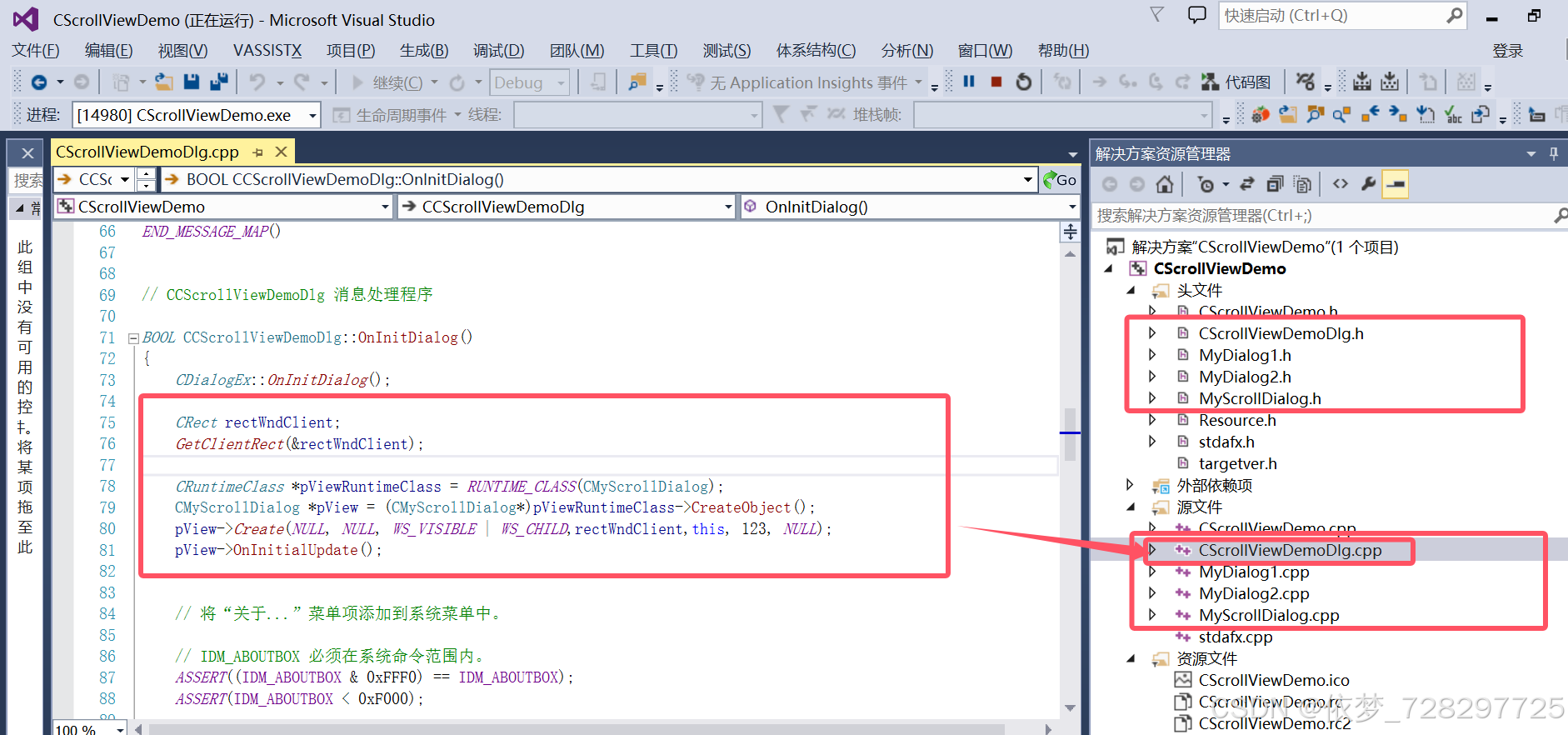Click the green Go button in navigation bar
This screenshot has height=735, width=1568.
pos(1061,179)
